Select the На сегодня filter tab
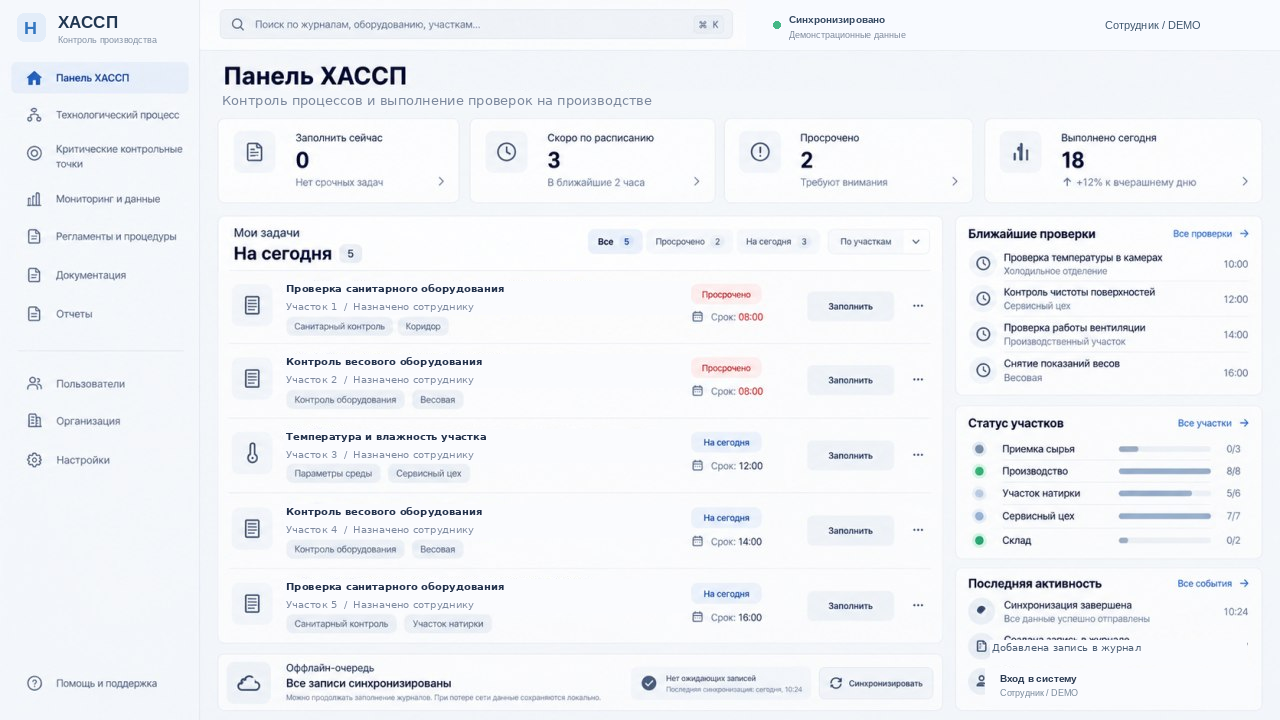The height and width of the screenshot is (720, 1280). tap(778, 242)
